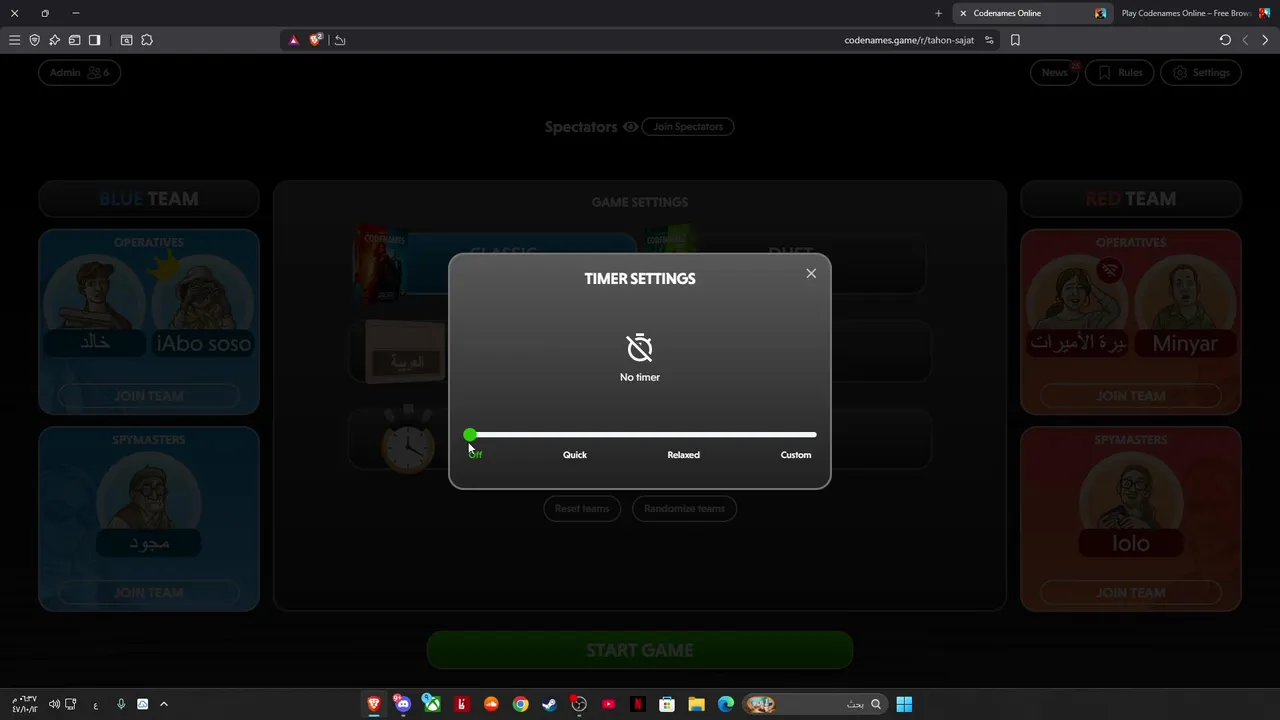Switch to the Codenames Online tab
1280x720 pixels.
pos(1032,13)
